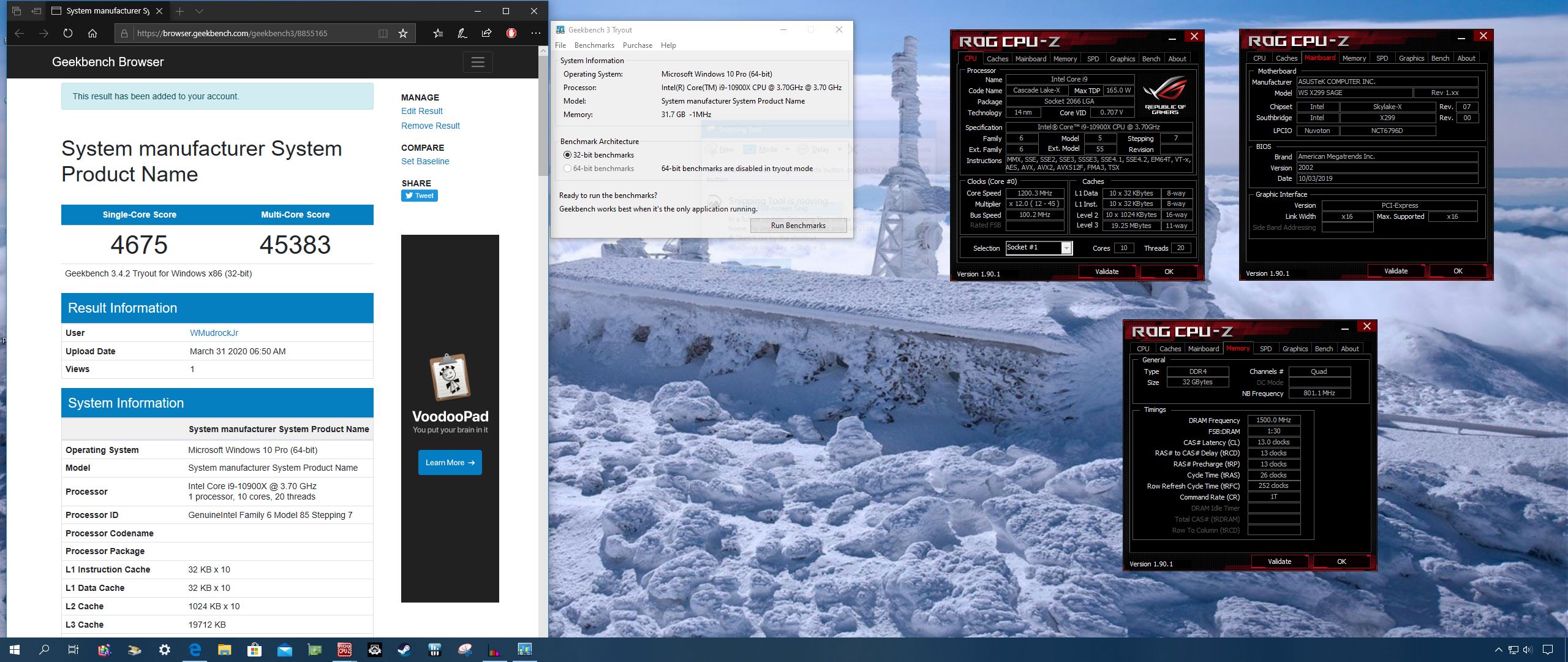Click Validate in the CPU tab CPU-Z window
Image resolution: width=1568 pixels, height=662 pixels.
[x=1107, y=272]
